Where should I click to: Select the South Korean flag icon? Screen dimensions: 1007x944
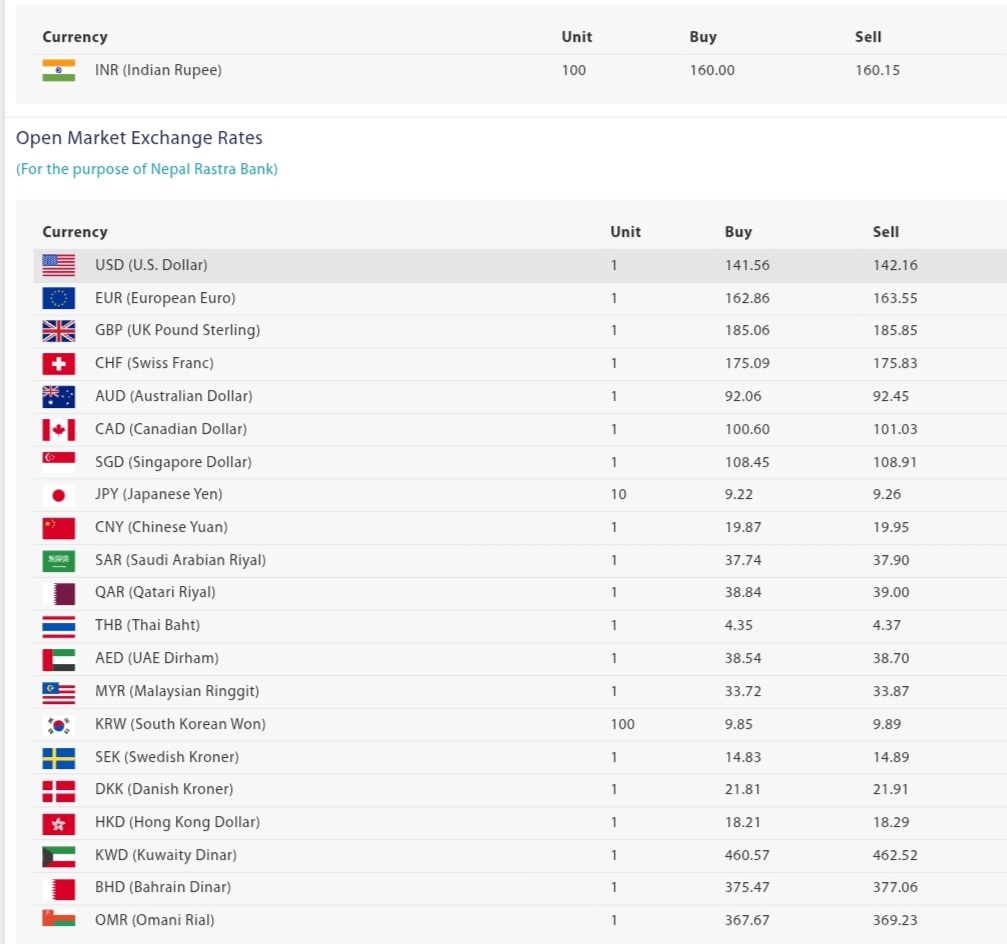pos(58,724)
